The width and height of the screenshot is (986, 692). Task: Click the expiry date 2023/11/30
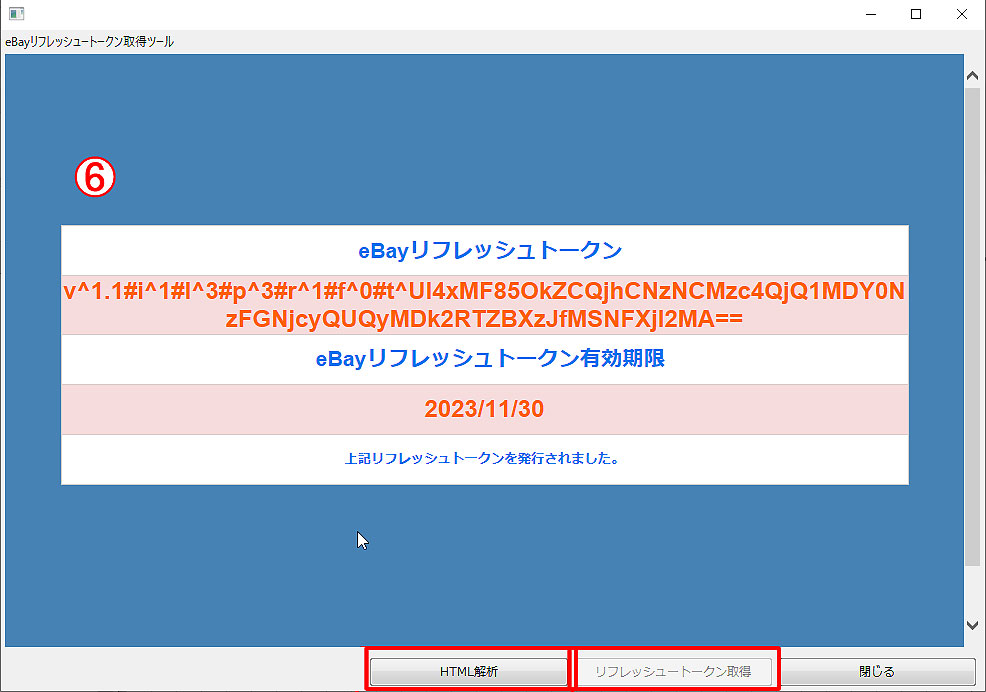tap(484, 409)
